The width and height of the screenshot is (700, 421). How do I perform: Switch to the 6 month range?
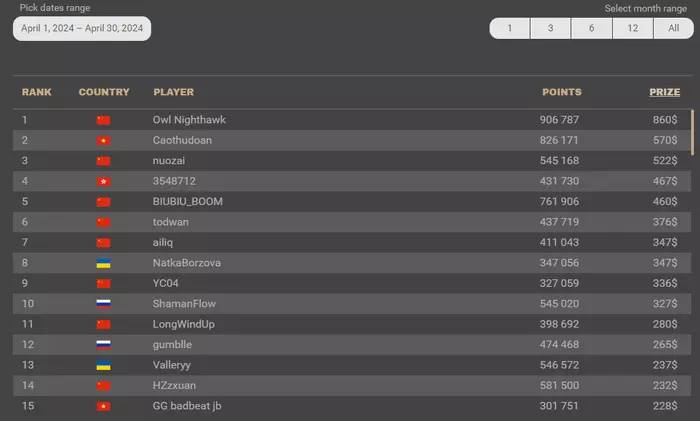[x=591, y=28]
